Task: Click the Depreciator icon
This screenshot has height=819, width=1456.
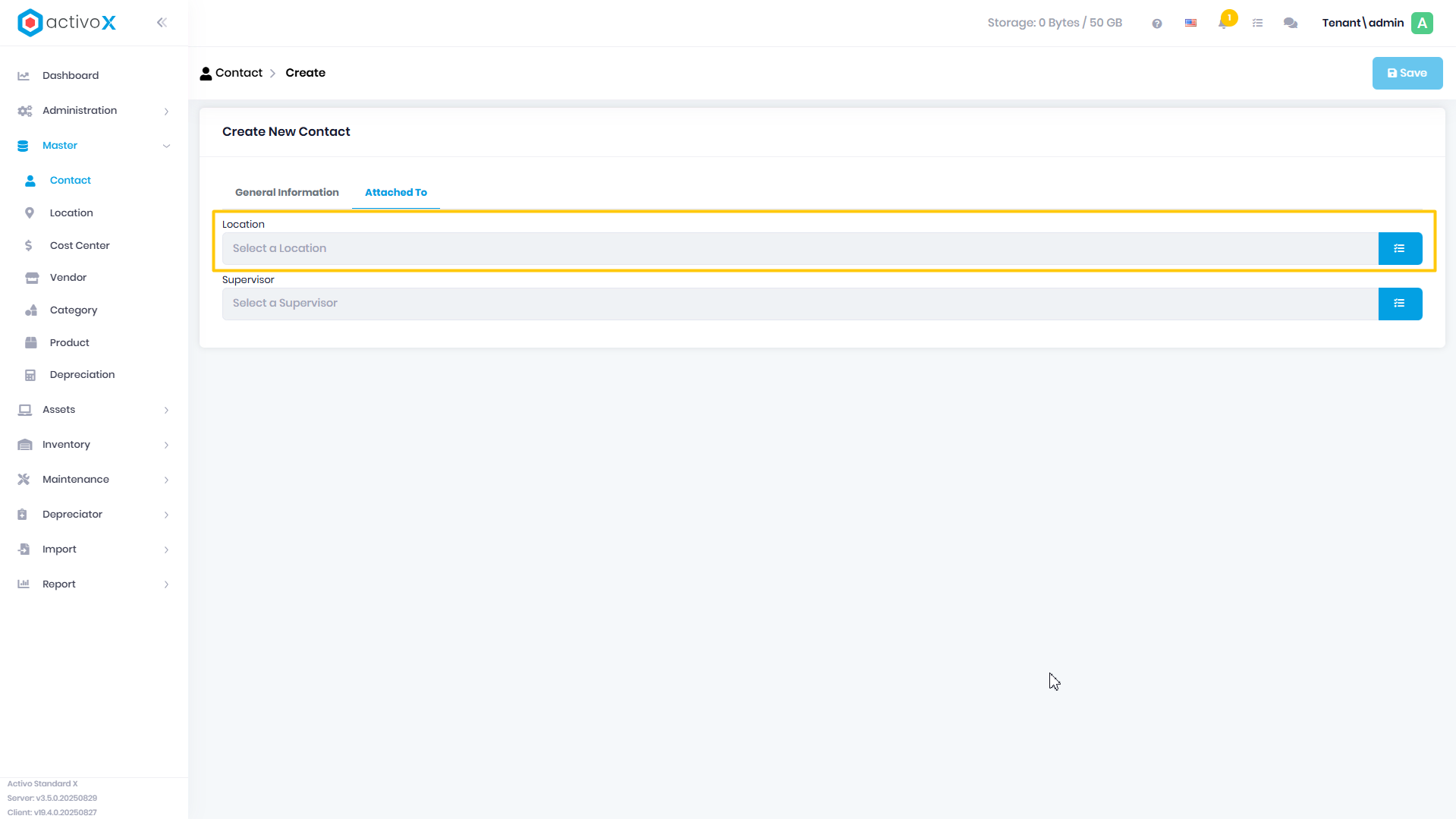Action: coord(23,515)
